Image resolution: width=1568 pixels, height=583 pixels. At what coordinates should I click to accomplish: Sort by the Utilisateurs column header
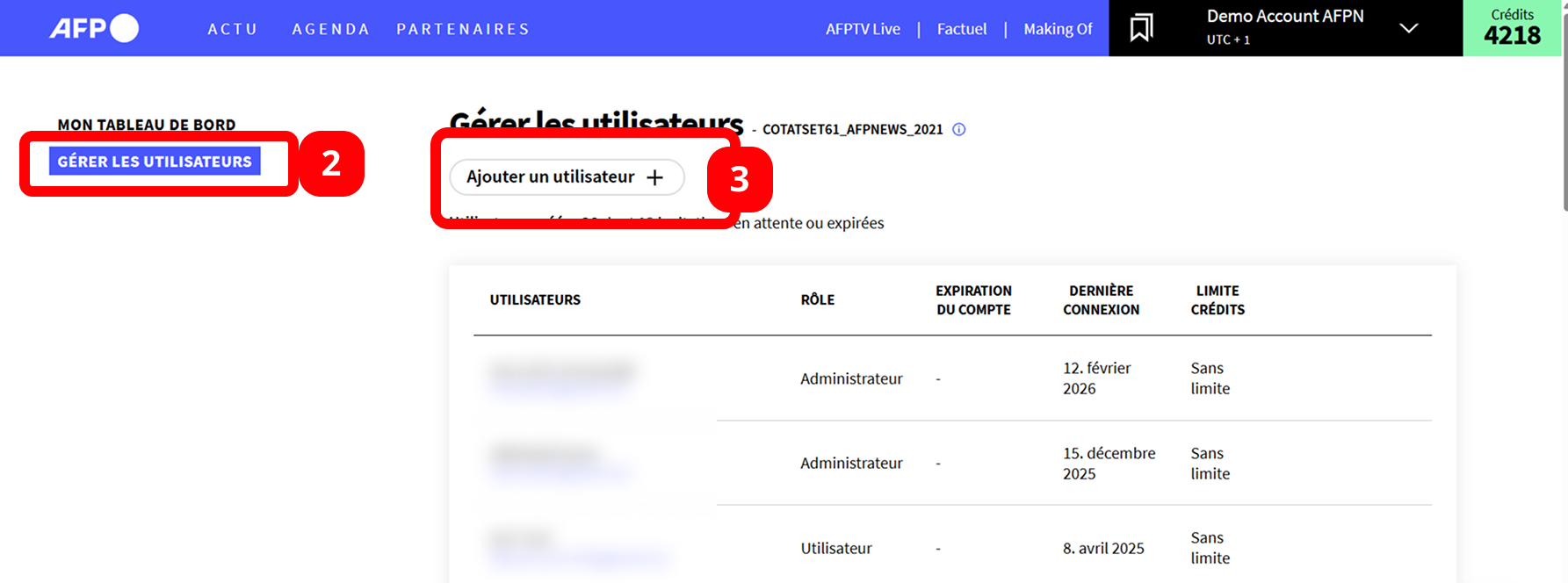(535, 299)
